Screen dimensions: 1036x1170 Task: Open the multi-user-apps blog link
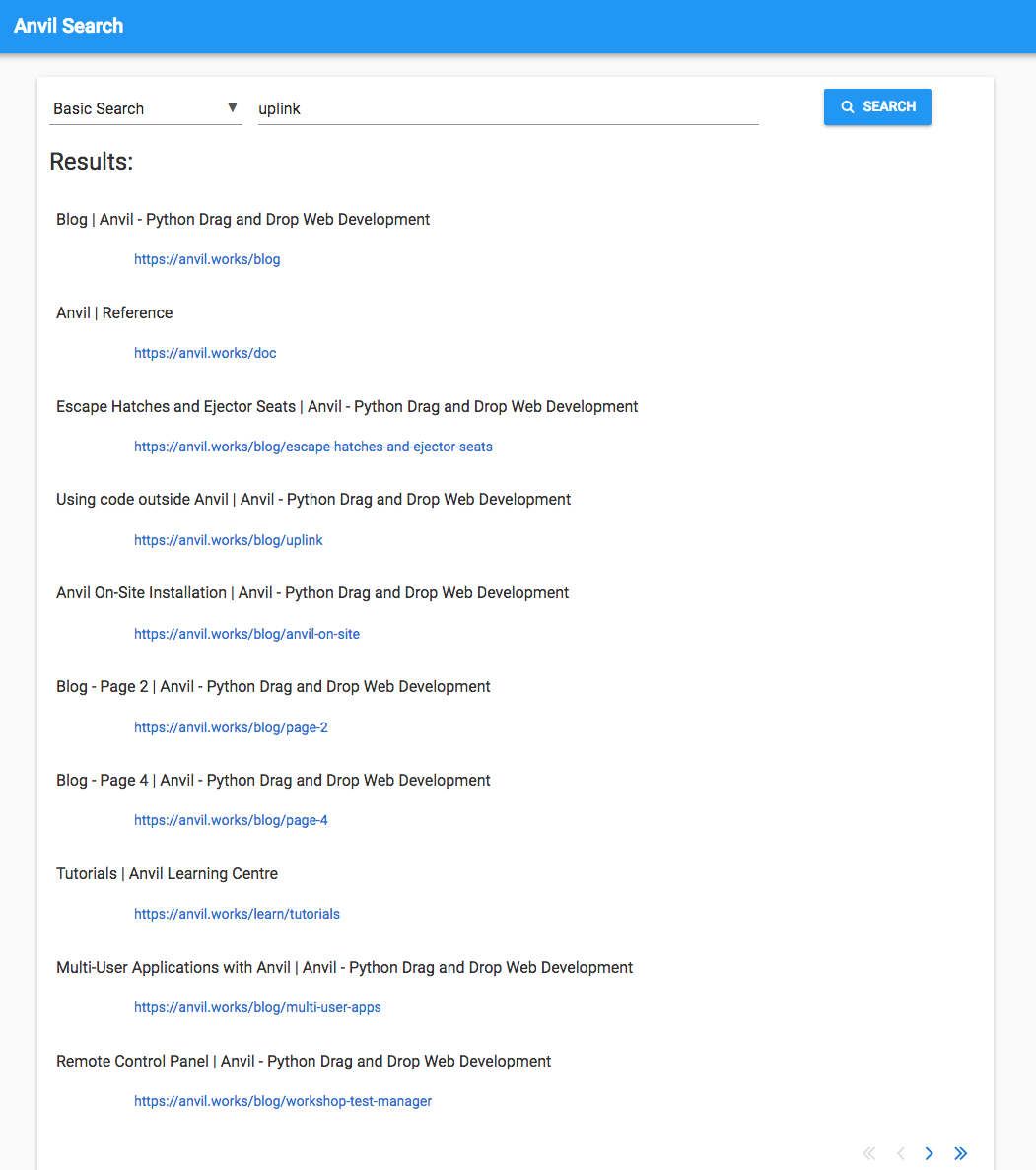tap(257, 1007)
